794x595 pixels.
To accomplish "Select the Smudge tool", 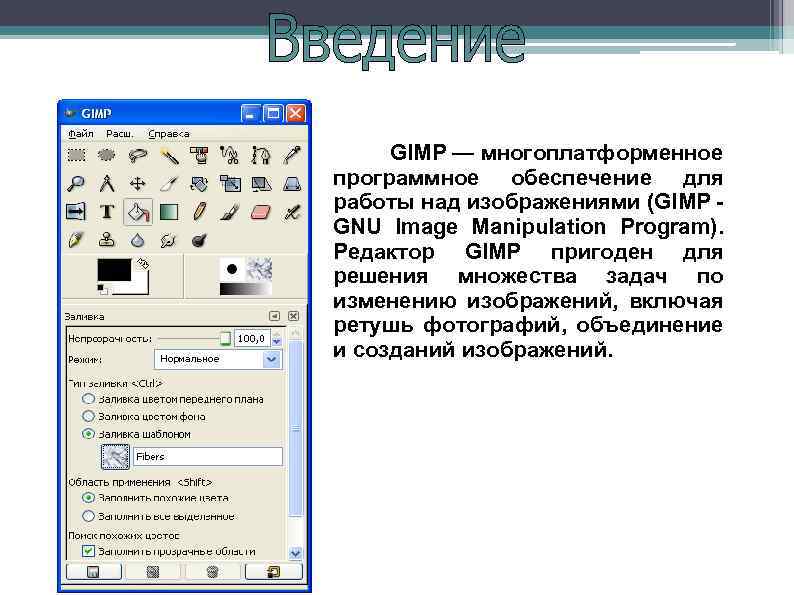I will coord(169,240).
